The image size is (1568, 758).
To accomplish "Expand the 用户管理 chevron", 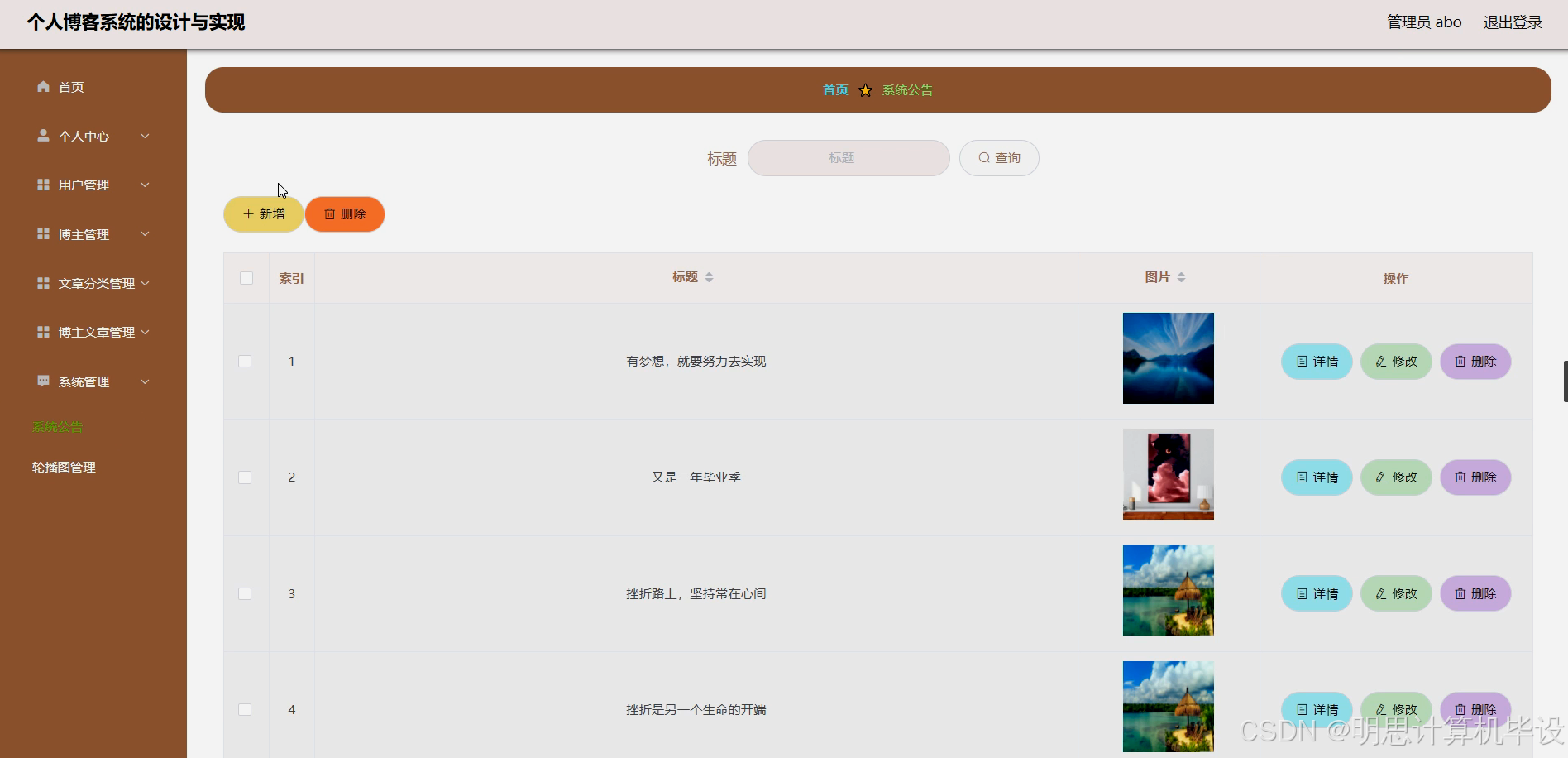I will coord(145,185).
